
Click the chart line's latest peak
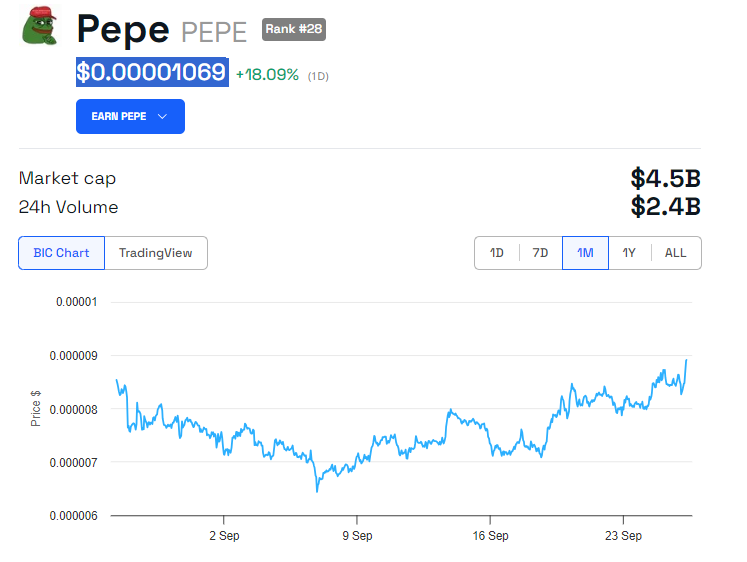pos(687,360)
